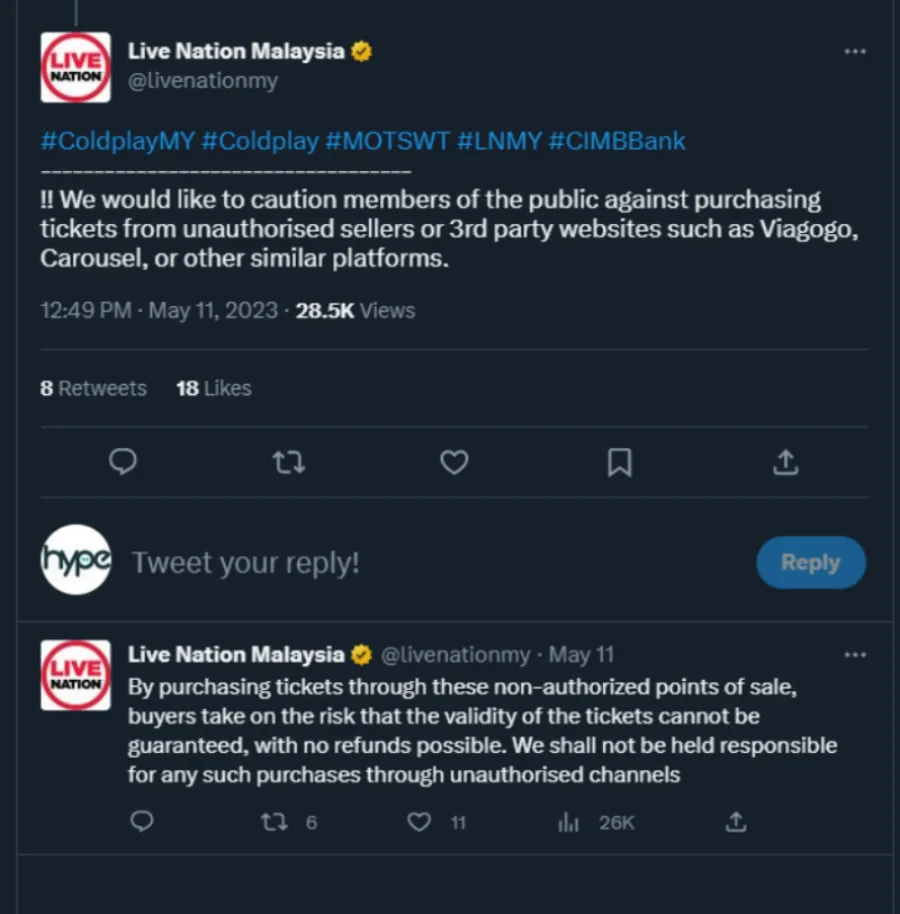The width and height of the screenshot is (900, 914).
Task: Retweet the second tweet with 6 retweets
Action: 273,822
